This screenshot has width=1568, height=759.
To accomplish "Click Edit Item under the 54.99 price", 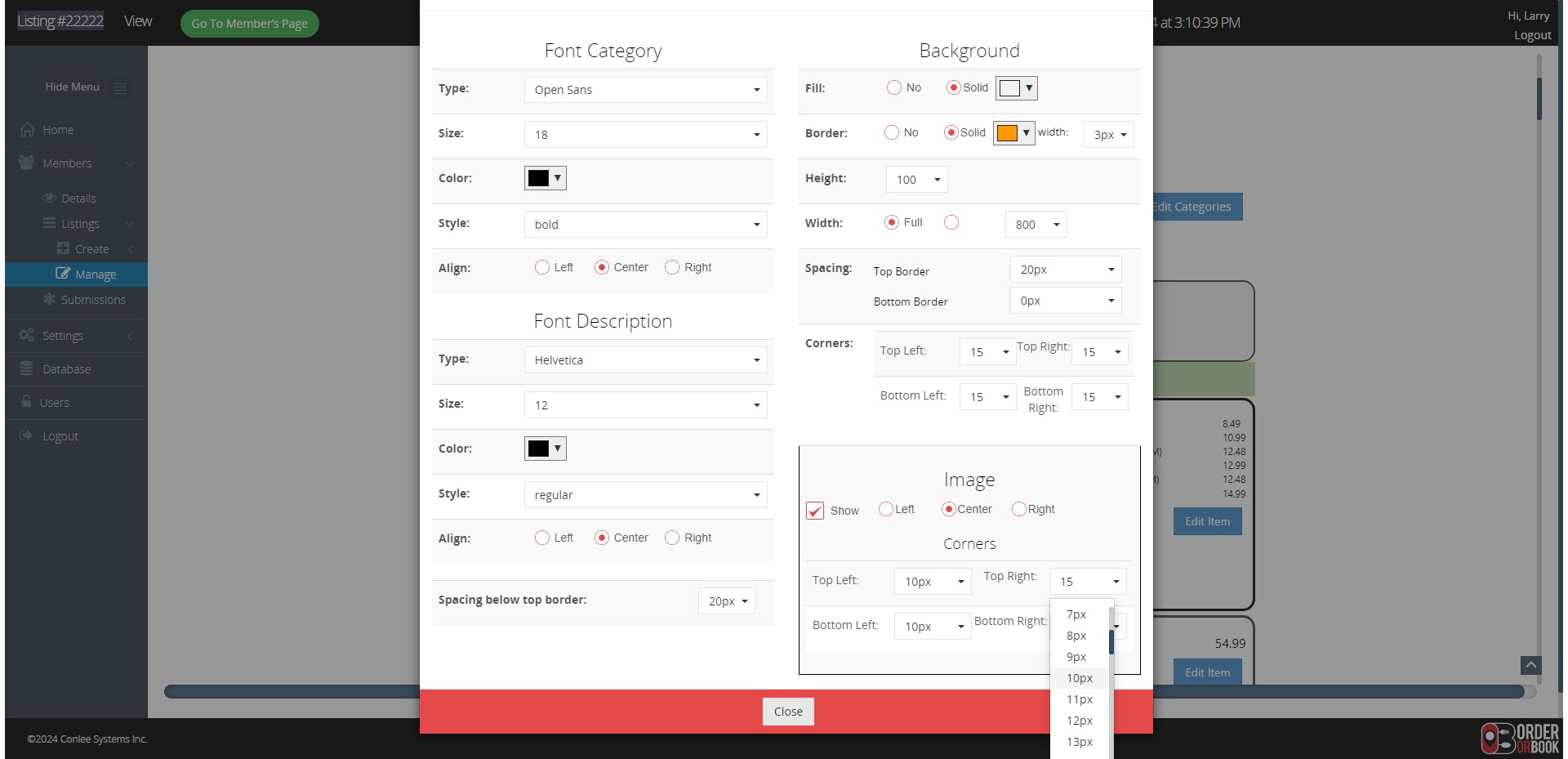I will [1207, 672].
